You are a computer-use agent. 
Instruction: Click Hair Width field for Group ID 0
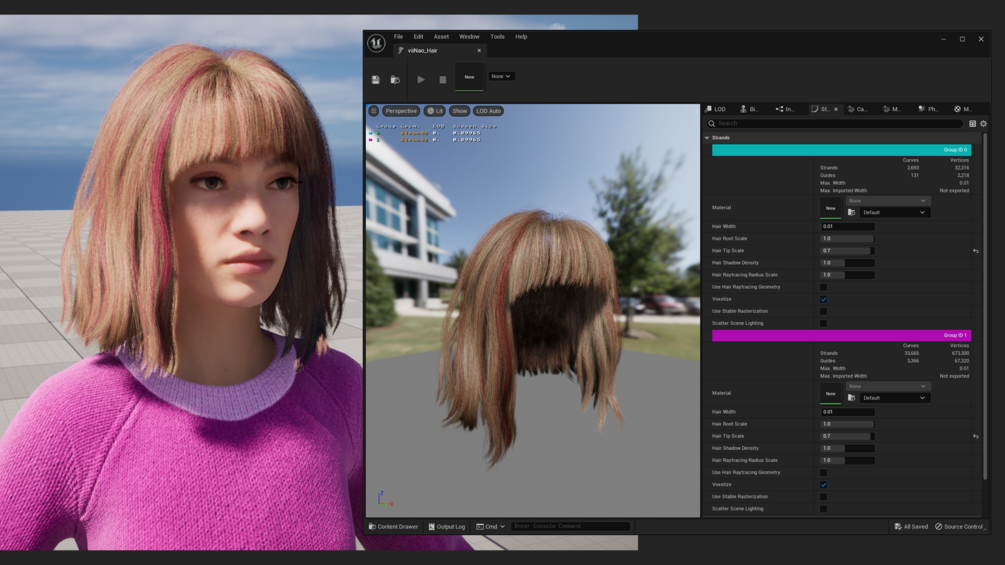(847, 226)
